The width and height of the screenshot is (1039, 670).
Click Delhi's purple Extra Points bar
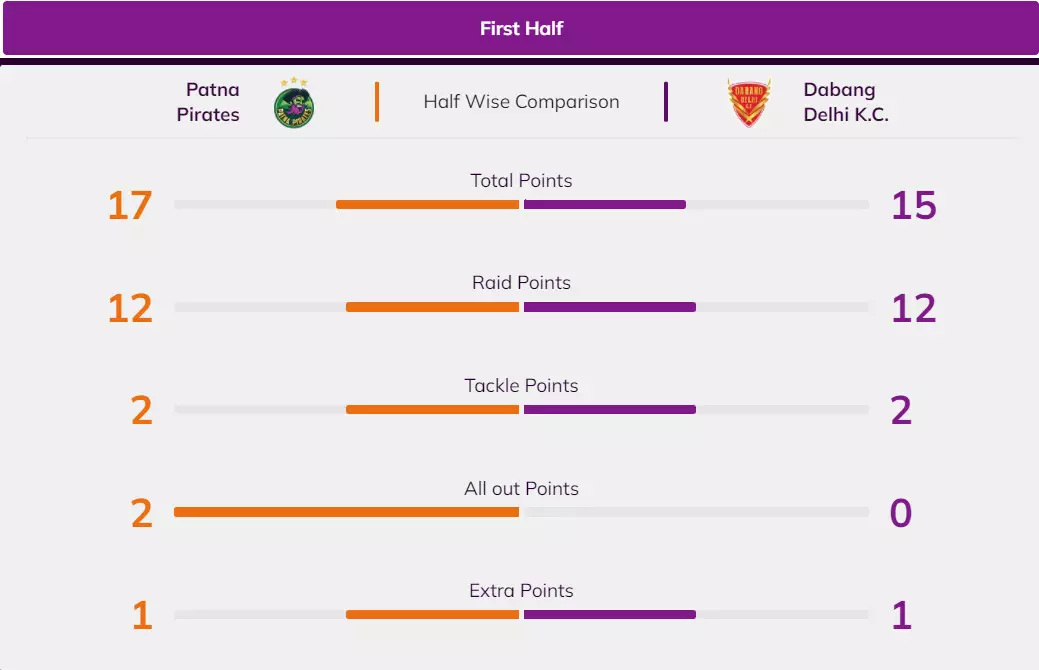pos(610,614)
